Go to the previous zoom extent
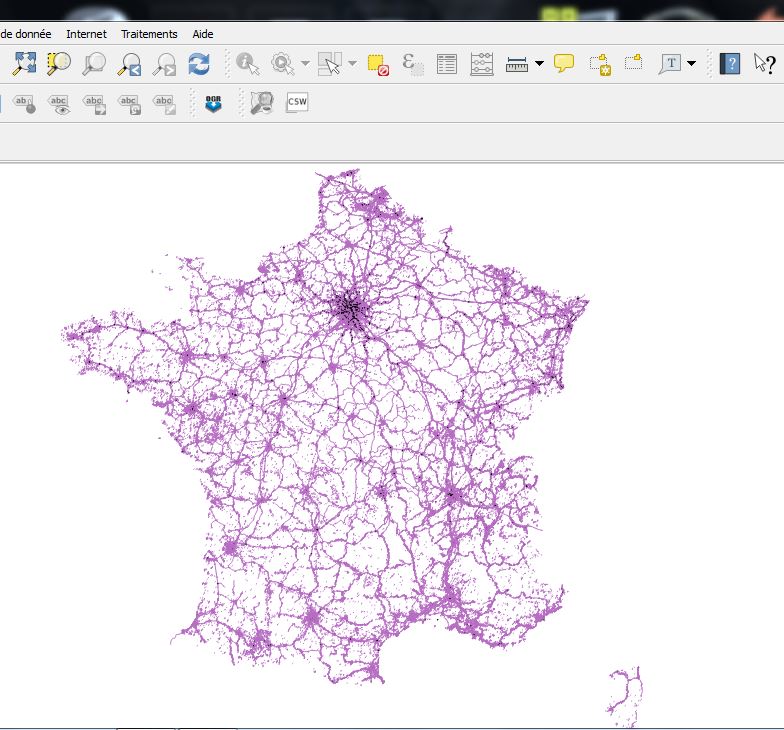 [129, 64]
